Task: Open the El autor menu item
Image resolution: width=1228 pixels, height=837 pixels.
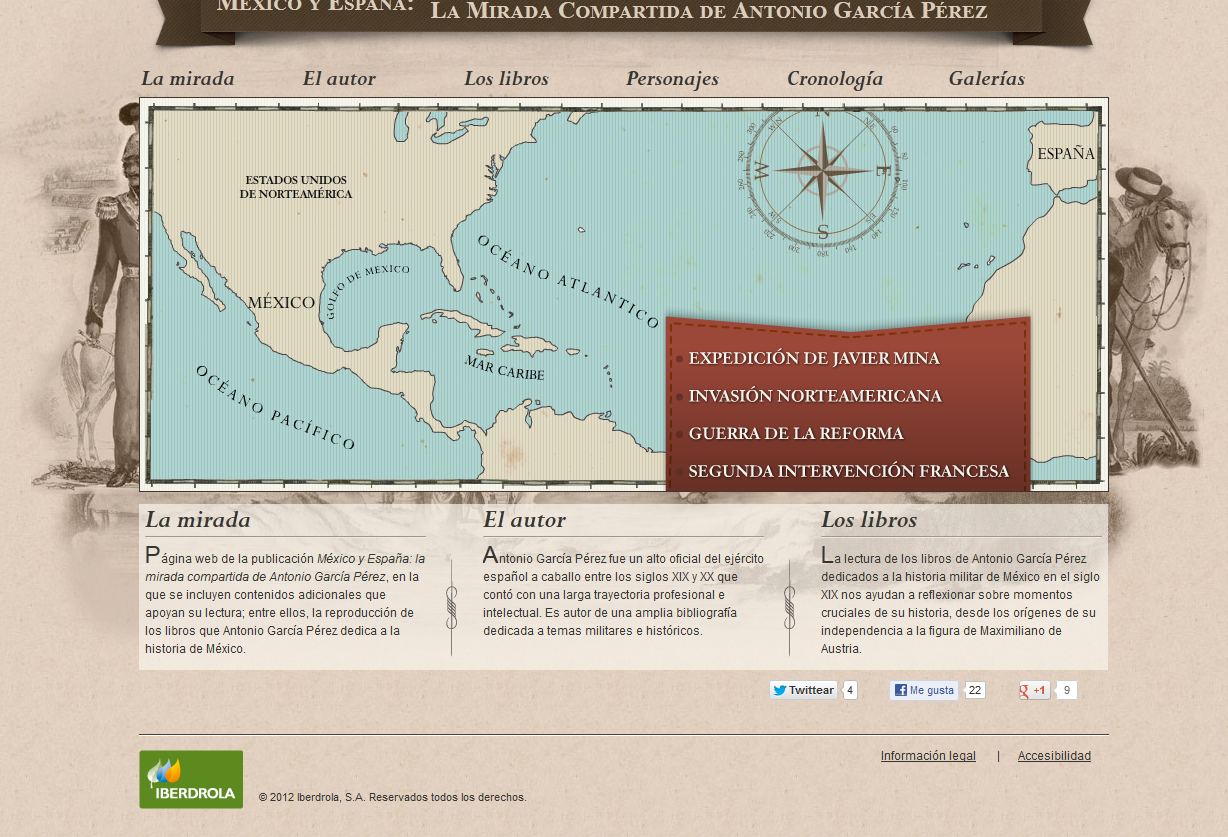Action: pos(339,79)
